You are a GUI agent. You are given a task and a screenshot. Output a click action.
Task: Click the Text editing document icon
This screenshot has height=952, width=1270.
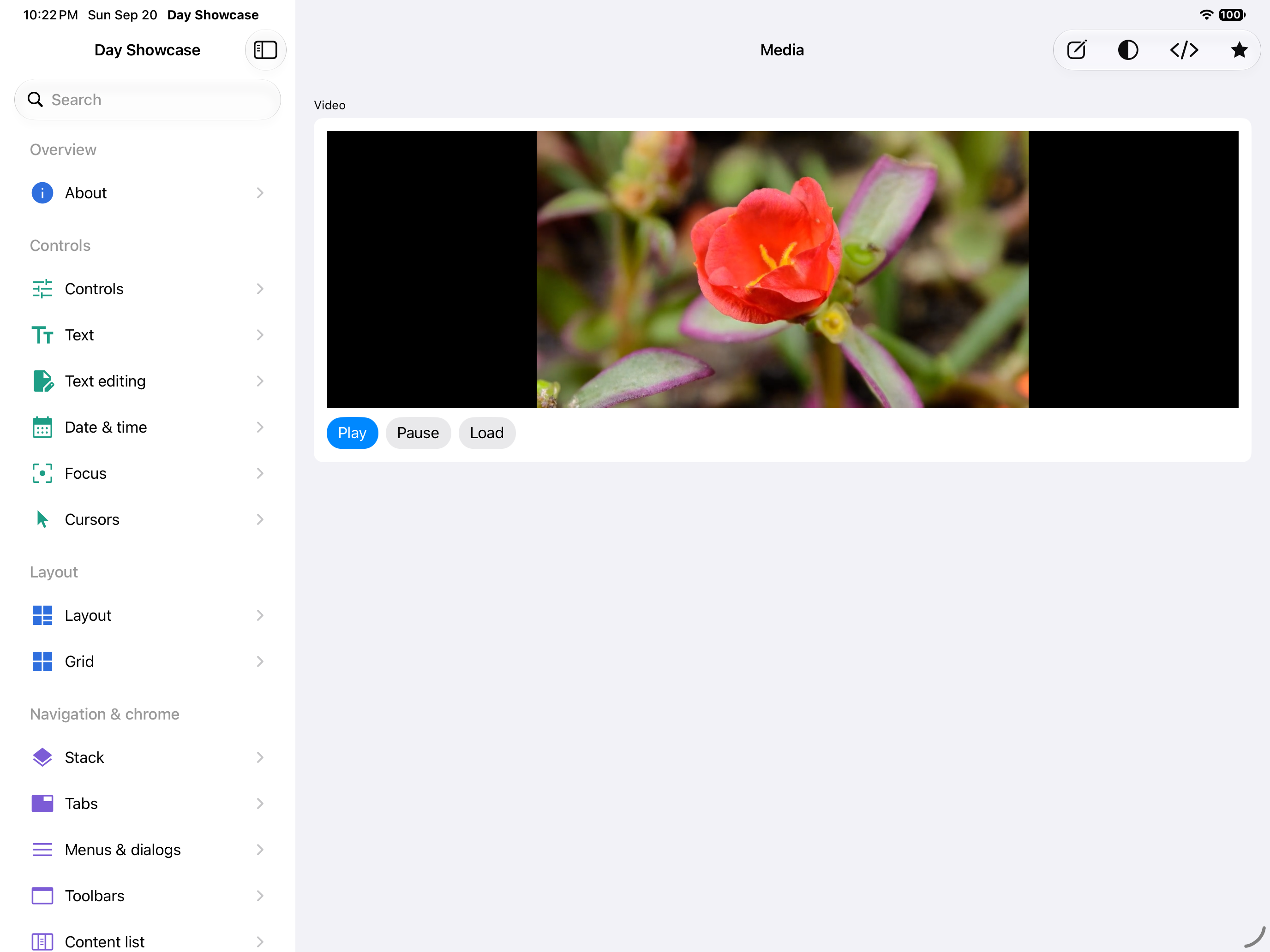[x=43, y=381]
